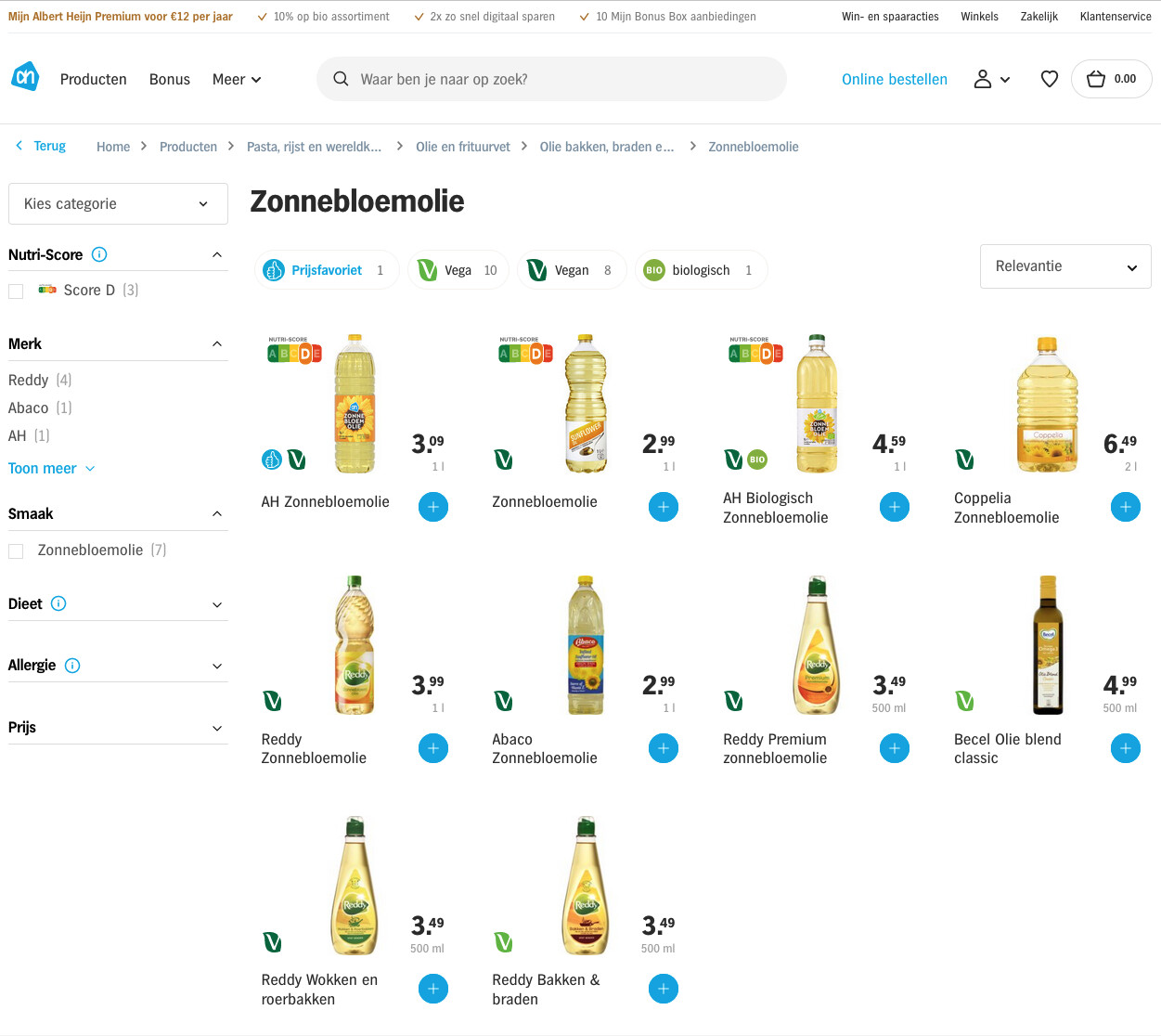Tick the Score D checkbox

click(16, 291)
